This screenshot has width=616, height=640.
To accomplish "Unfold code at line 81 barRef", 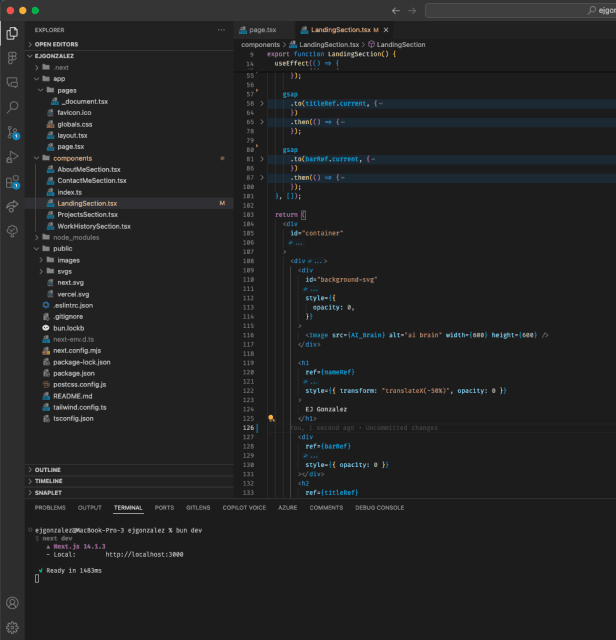I will point(262,159).
